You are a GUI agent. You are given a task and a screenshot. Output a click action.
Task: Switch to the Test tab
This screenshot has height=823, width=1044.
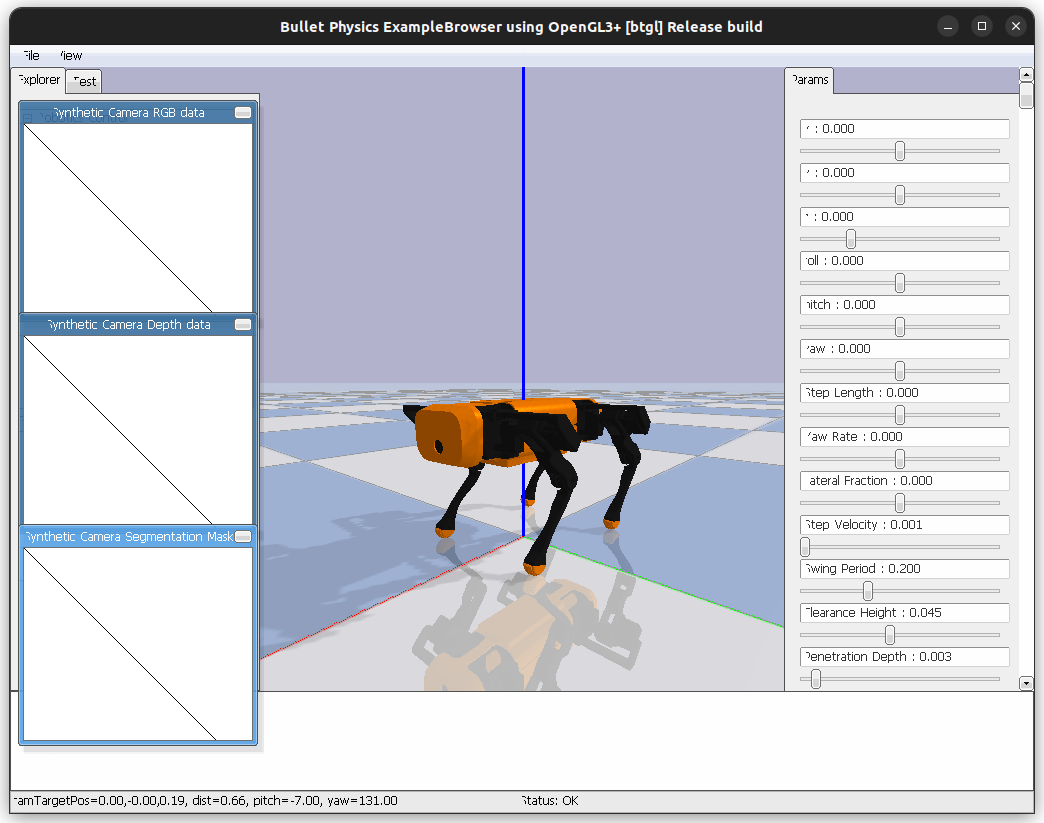(x=82, y=81)
